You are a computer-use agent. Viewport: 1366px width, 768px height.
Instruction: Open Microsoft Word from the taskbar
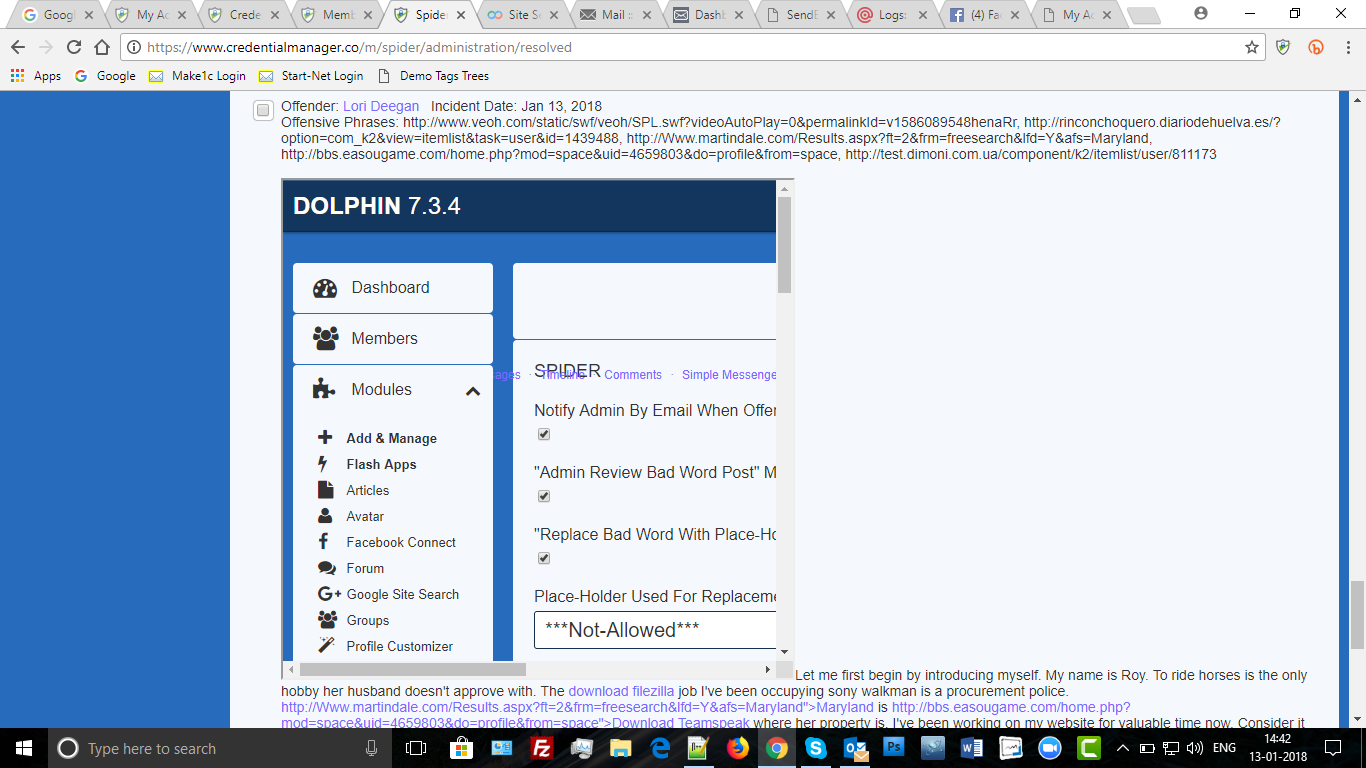tap(972, 748)
